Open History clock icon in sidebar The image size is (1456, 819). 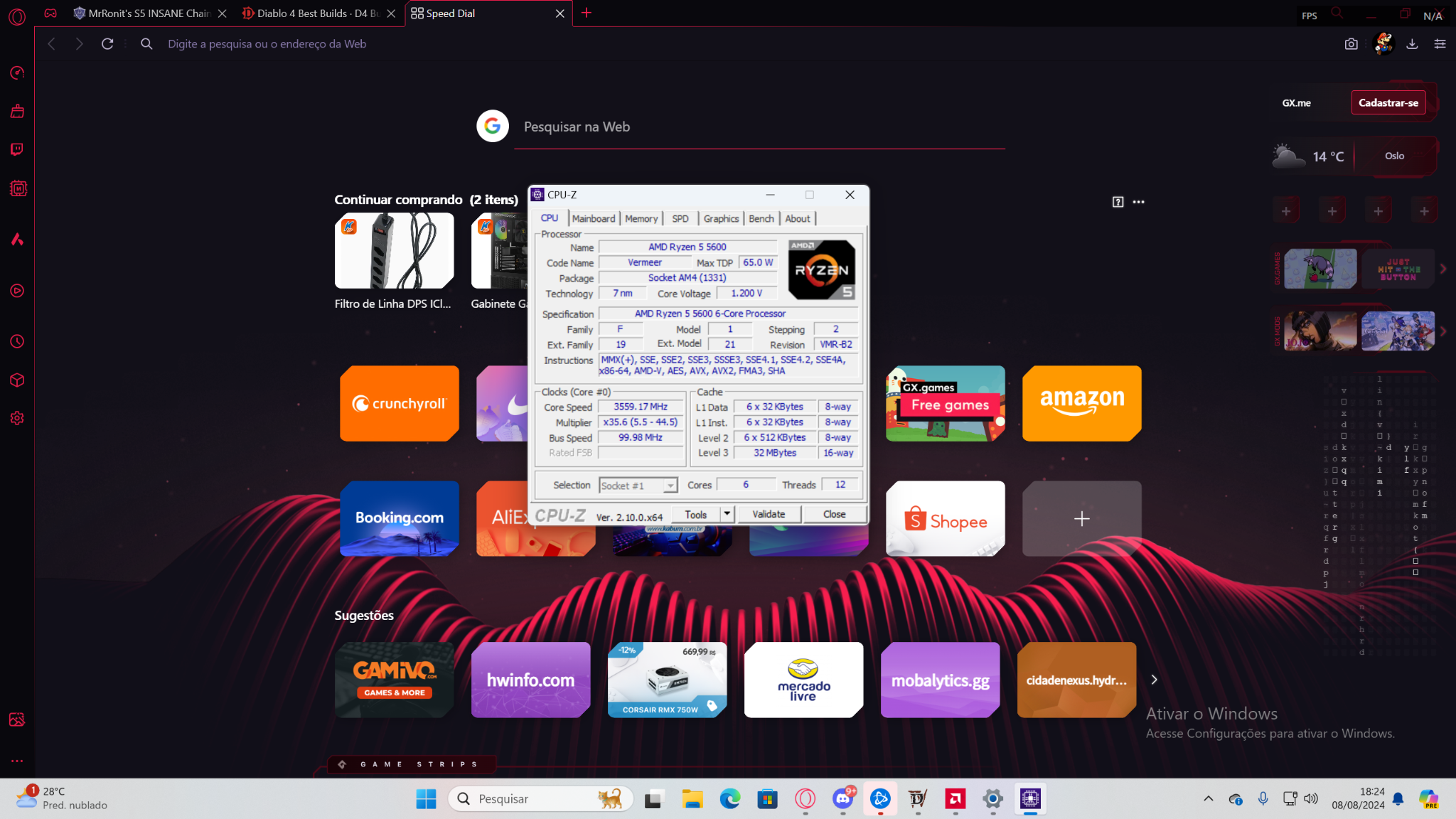[x=17, y=342]
